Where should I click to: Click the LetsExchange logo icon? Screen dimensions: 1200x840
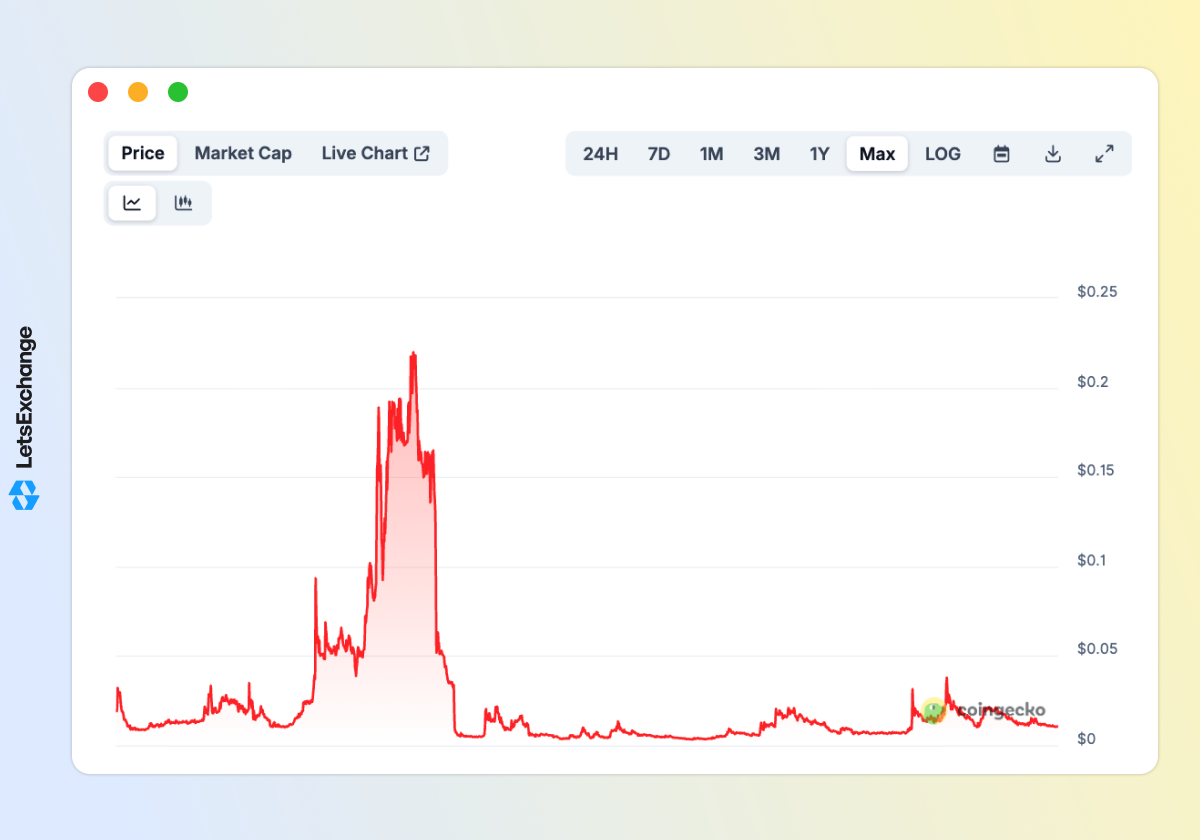coord(24,495)
